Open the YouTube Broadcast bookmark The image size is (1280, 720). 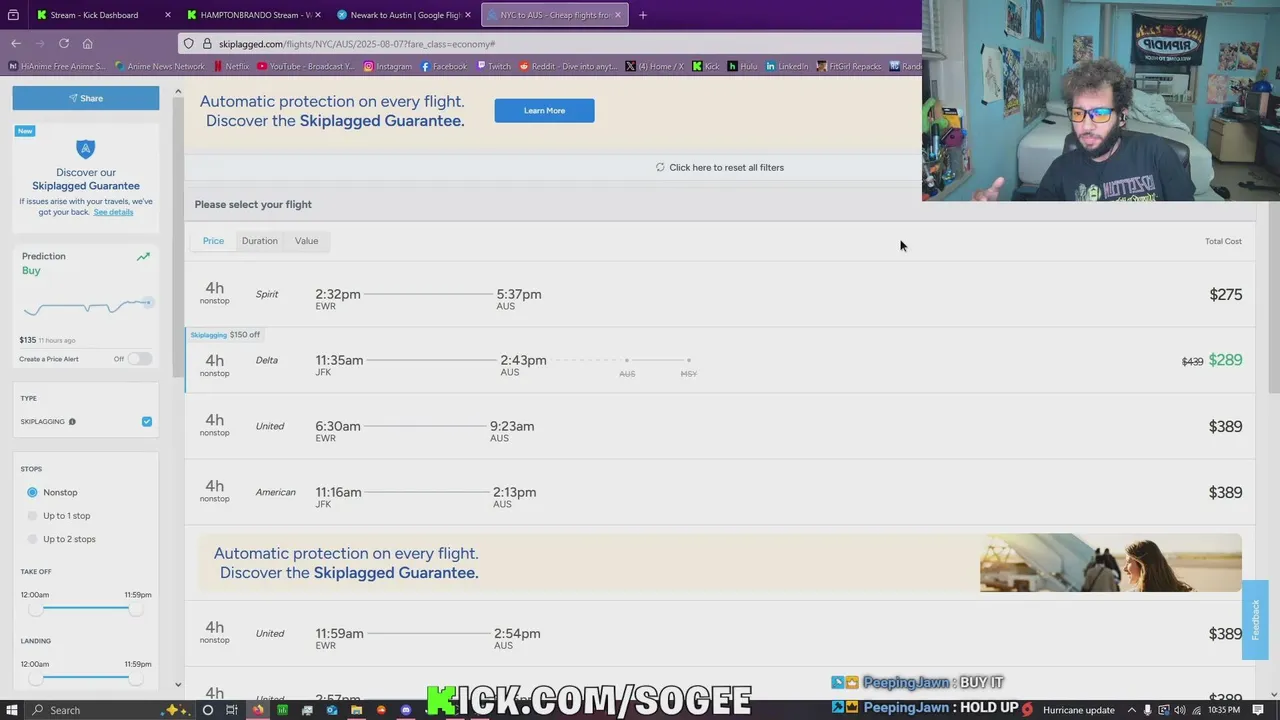[x=305, y=66]
